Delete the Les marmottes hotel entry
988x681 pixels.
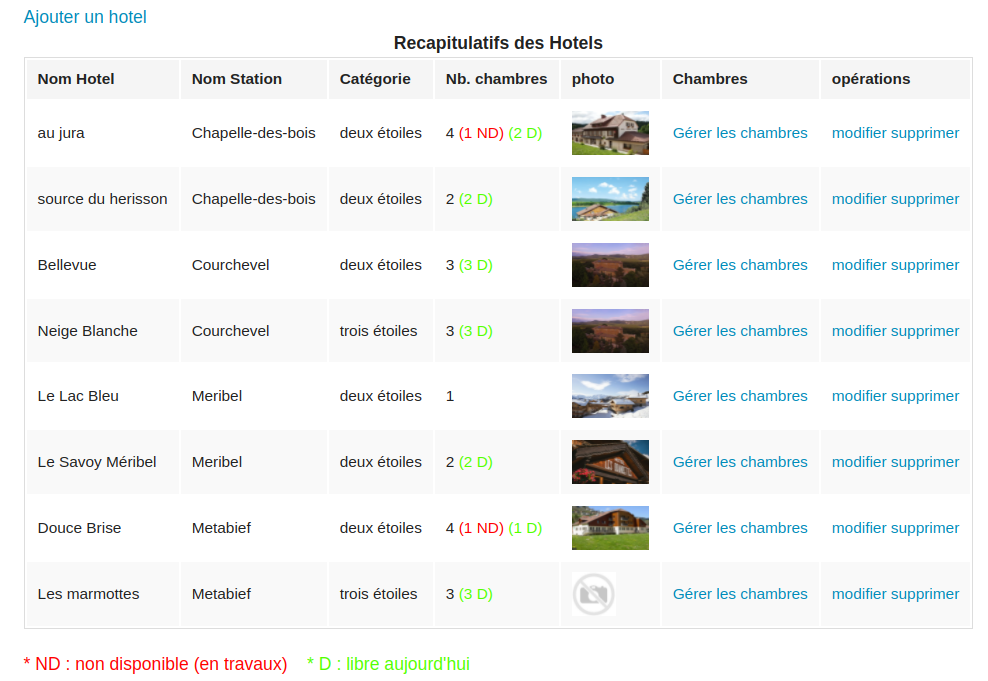tap(925, 594)
